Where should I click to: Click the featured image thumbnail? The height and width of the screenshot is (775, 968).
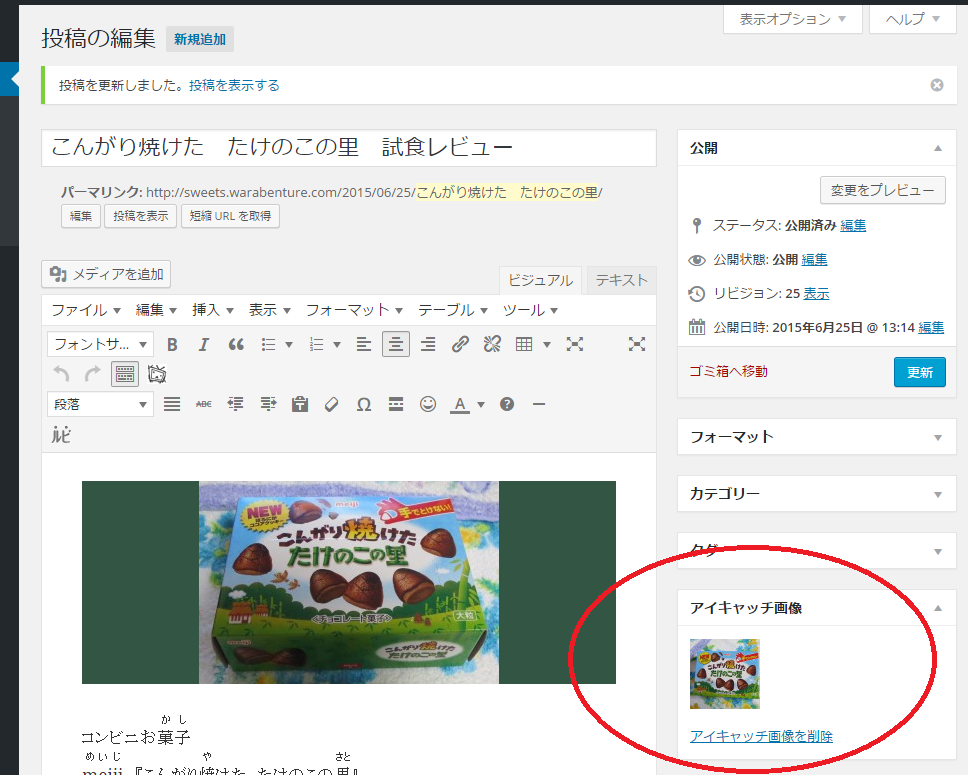[x=725, y=674]
